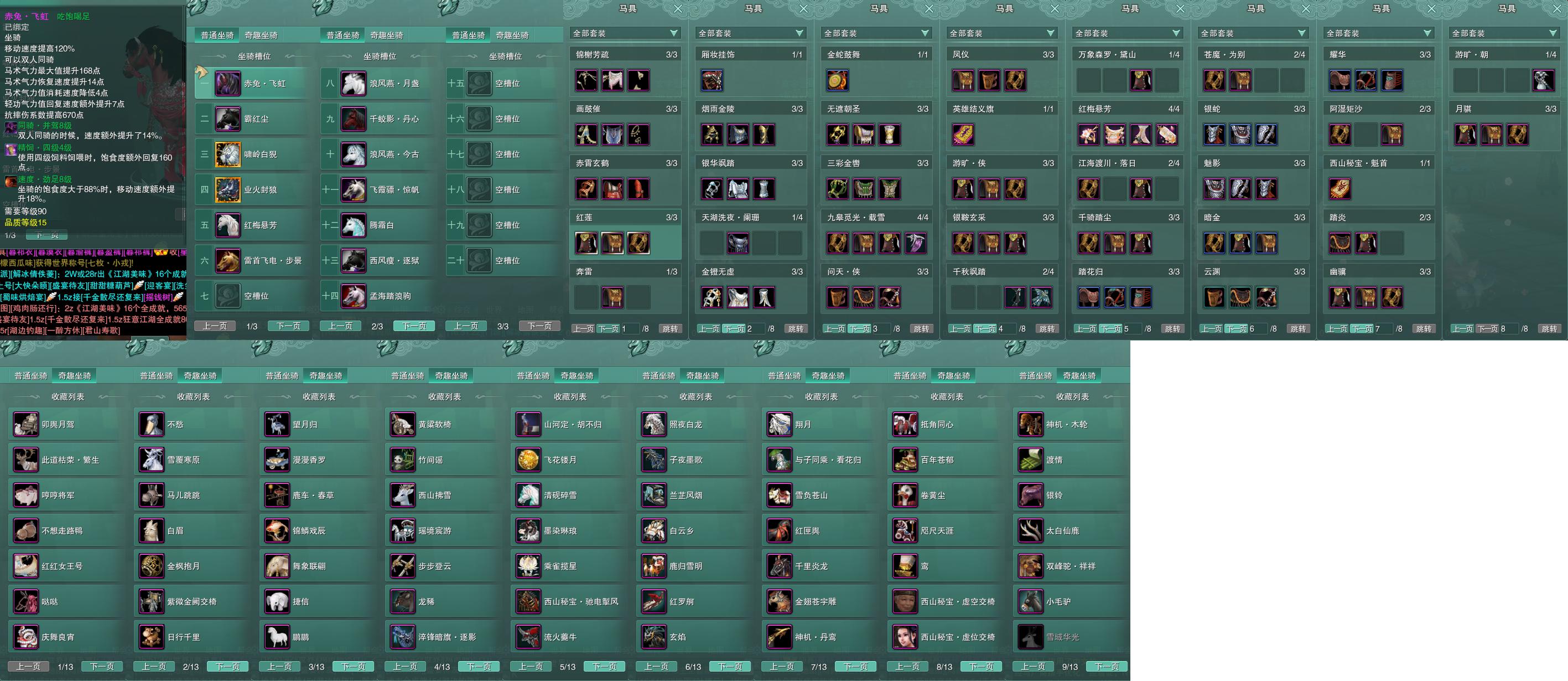Click the 卯舆月驾 collection mount icon
1568x681 pixels.
tap(26, 425)
